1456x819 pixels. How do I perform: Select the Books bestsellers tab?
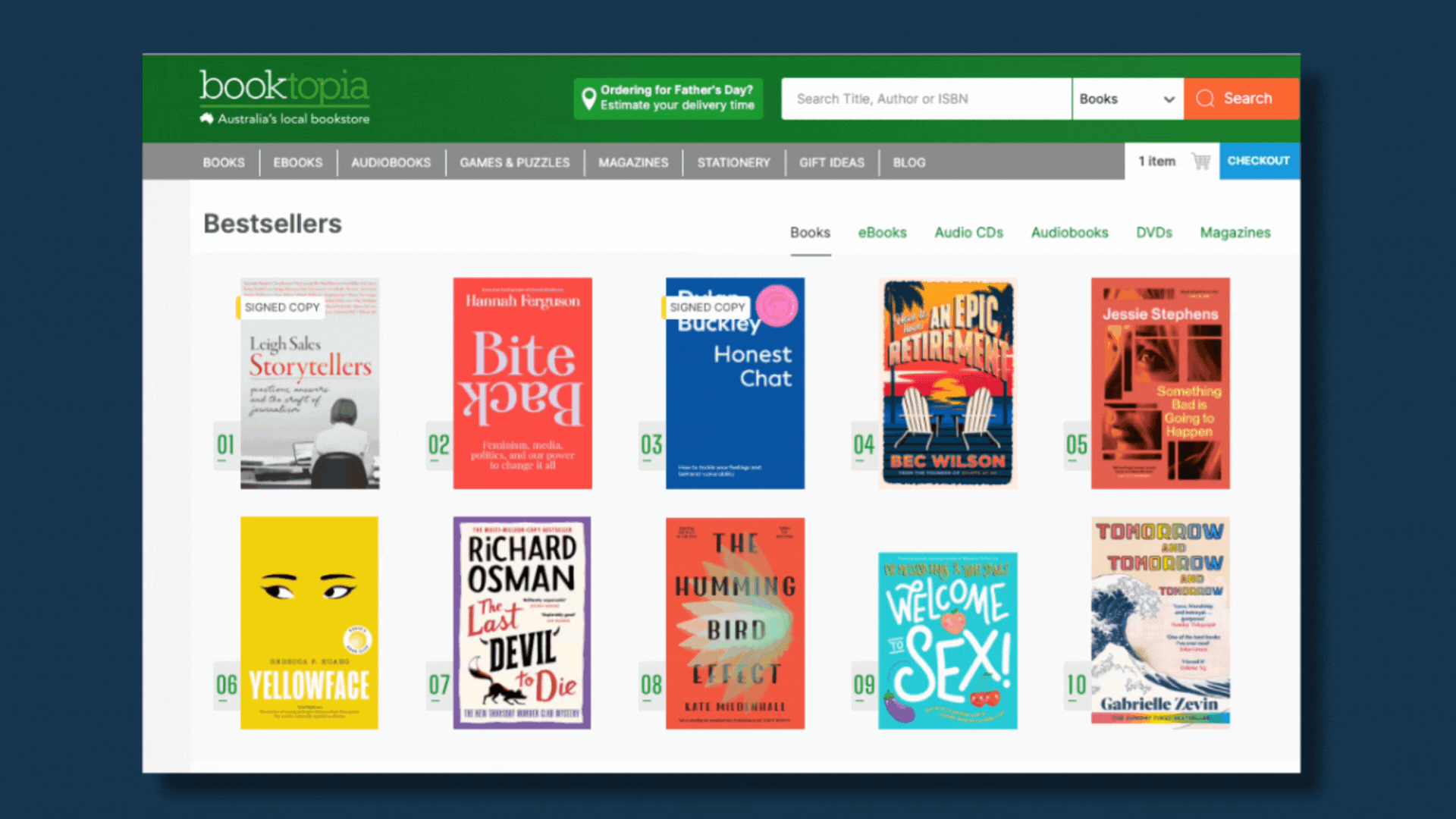(810, 232)
